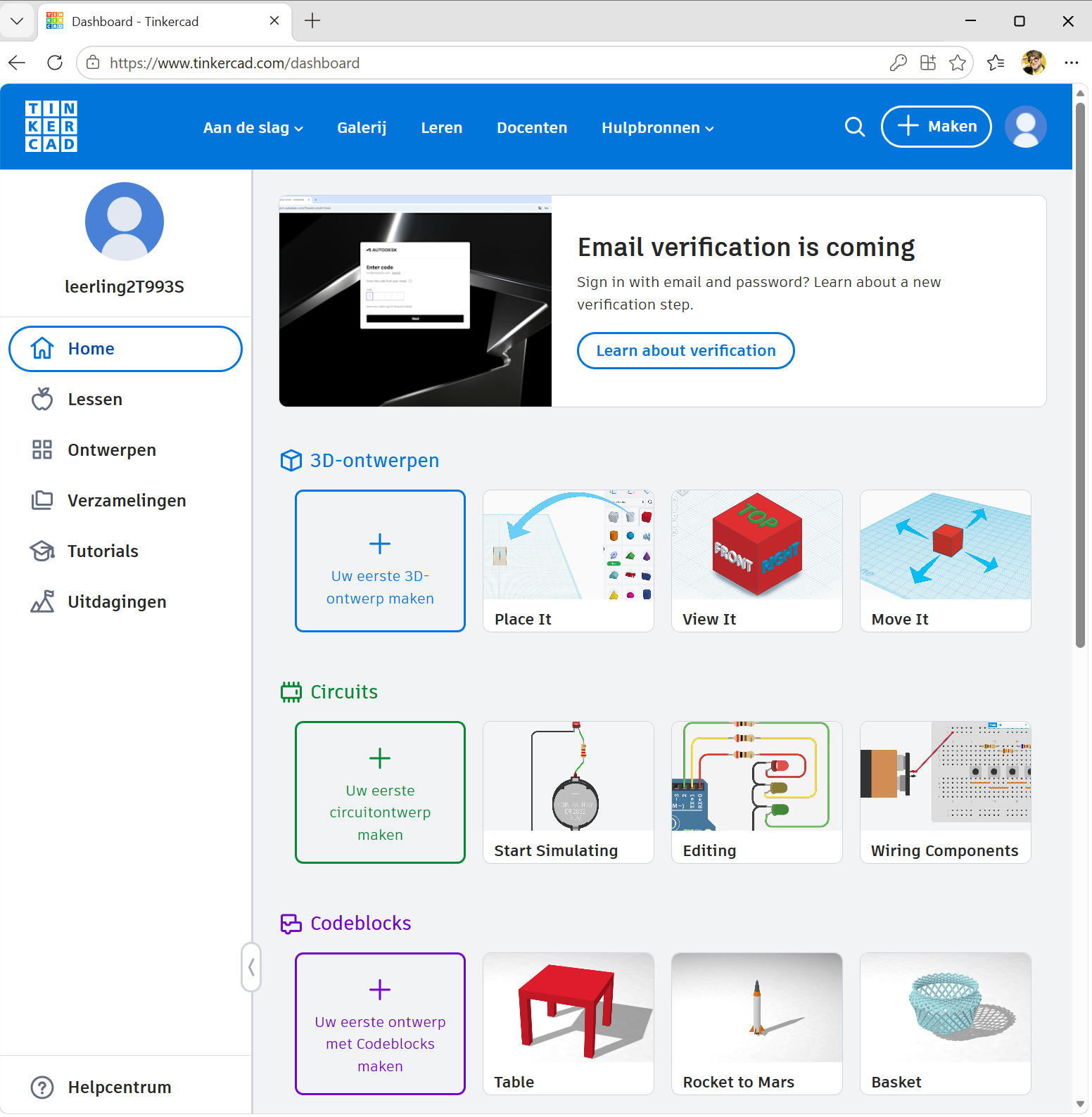
Task: Select Tutorials in the sidebar
Action: pos(125,551)
